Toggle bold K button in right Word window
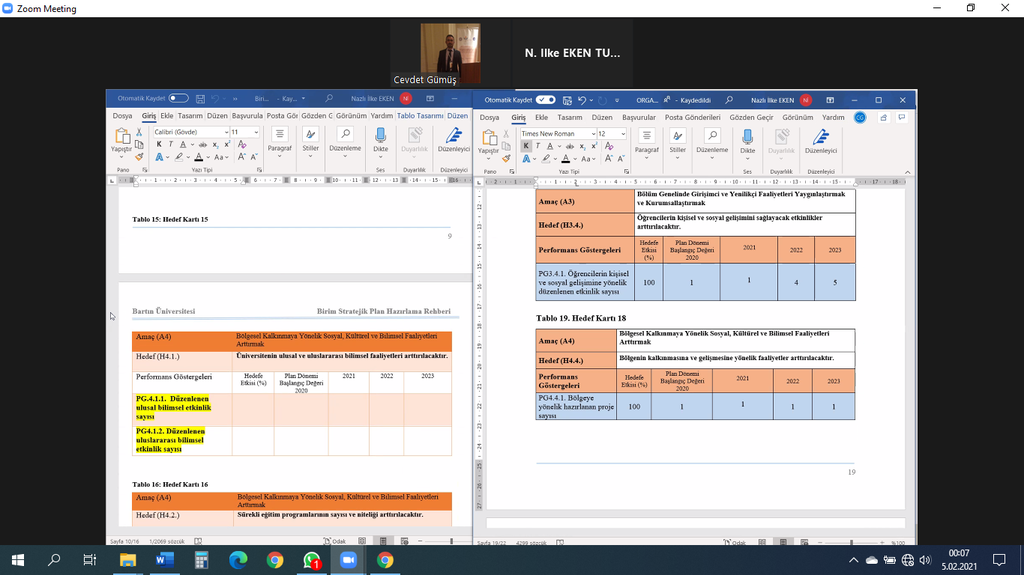The image size is (1024, 575). click(526, 146)
